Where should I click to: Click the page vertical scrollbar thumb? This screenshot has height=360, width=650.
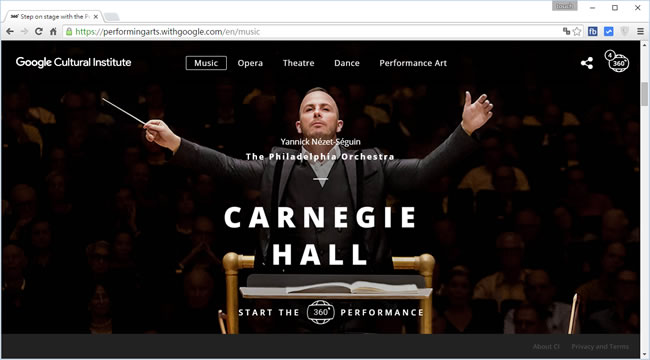tap(644, 94)
